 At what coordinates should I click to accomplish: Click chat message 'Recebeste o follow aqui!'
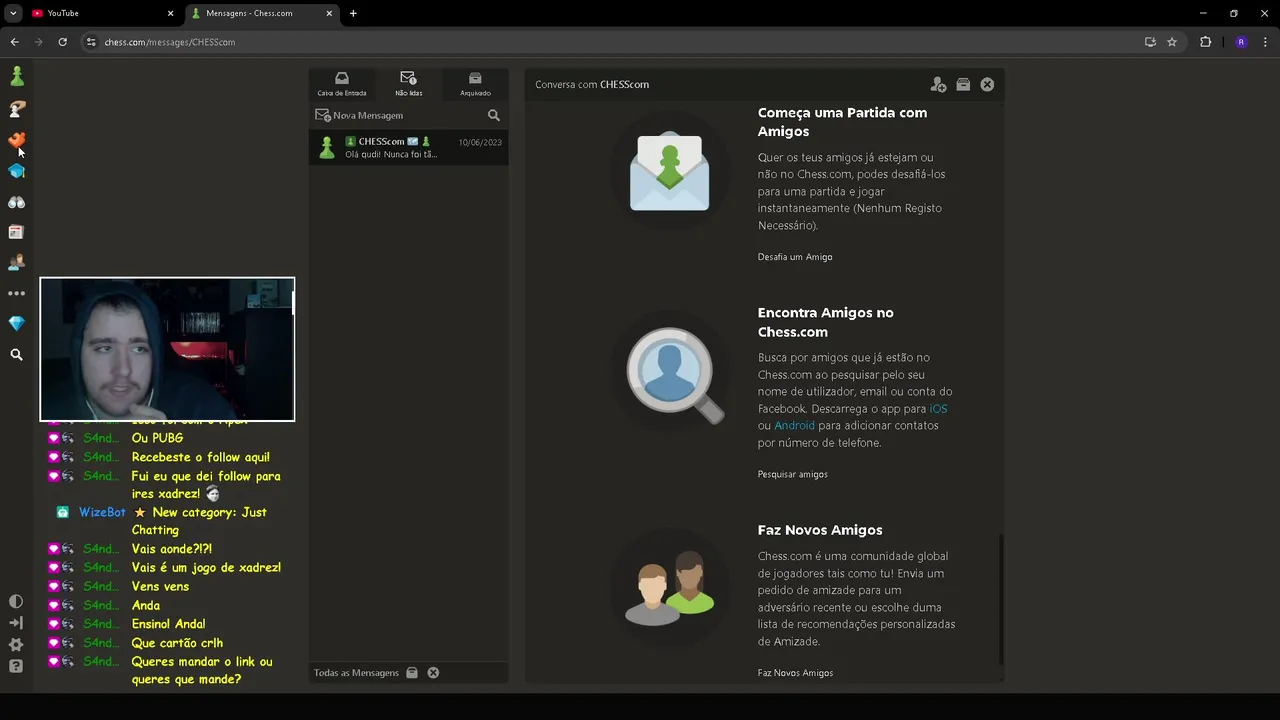click(200, 457)
